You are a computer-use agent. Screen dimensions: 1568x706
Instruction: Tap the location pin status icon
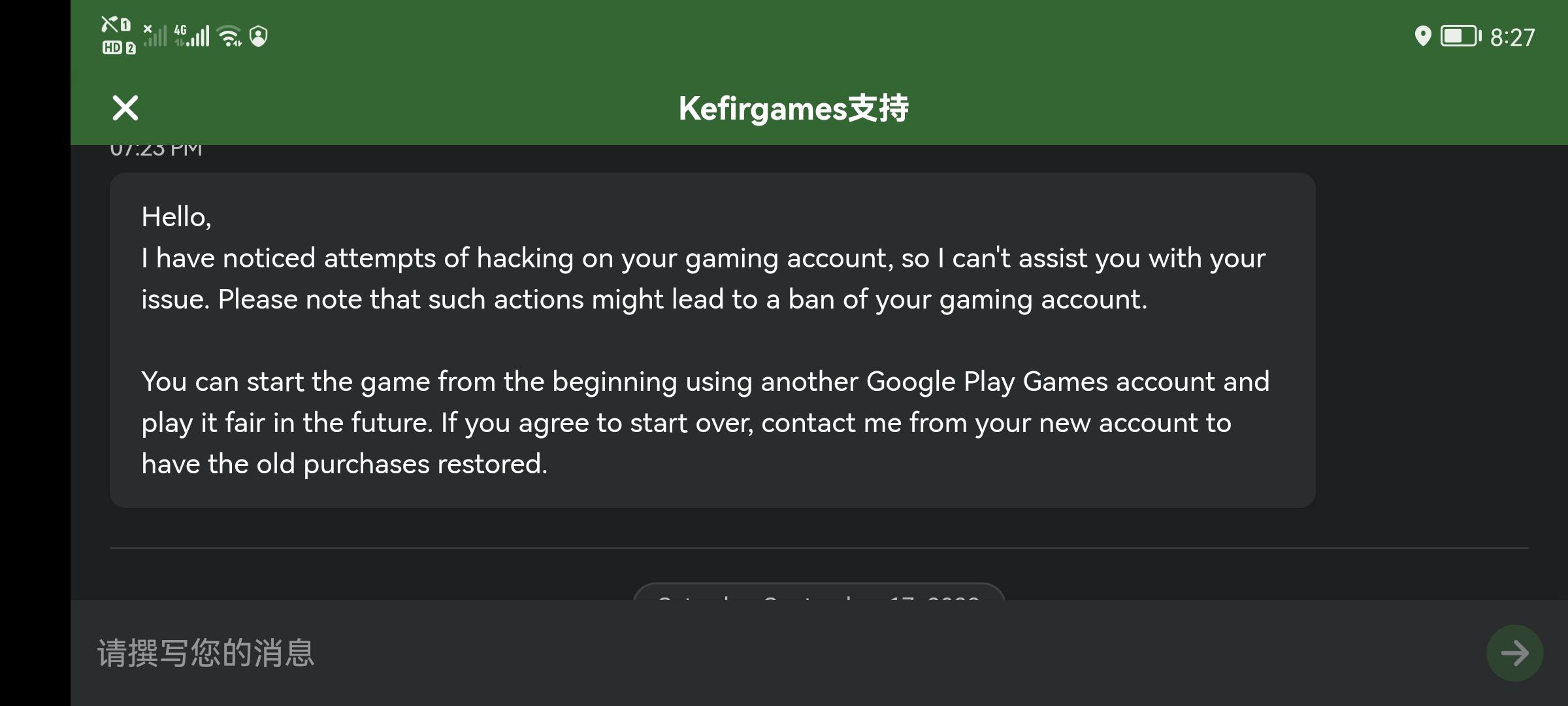[x=1422, y=36]
